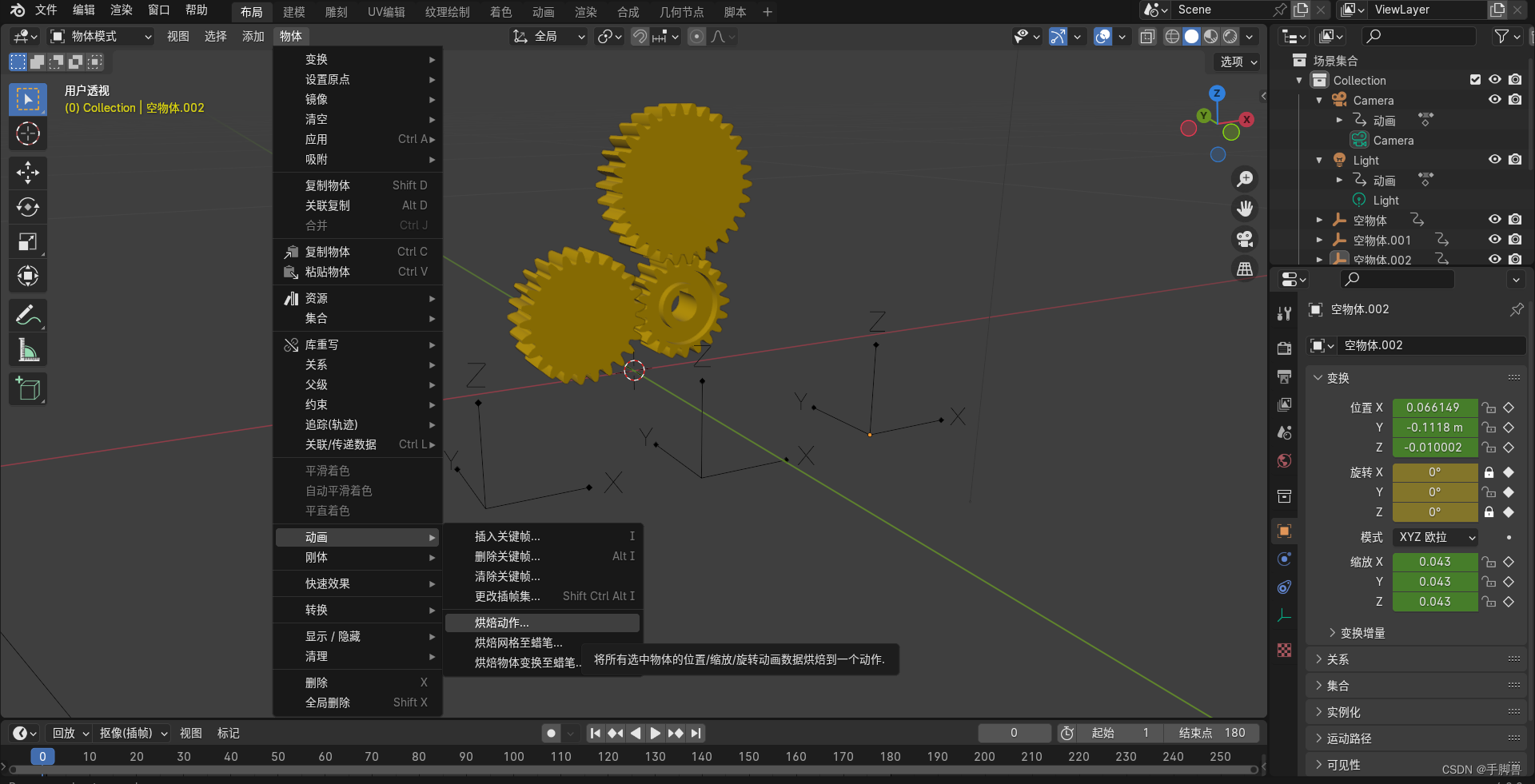Image resolution: width=1535 pixels, height=784 pixels.
Task: Select the Measure tool
Action: pos(28,349)
